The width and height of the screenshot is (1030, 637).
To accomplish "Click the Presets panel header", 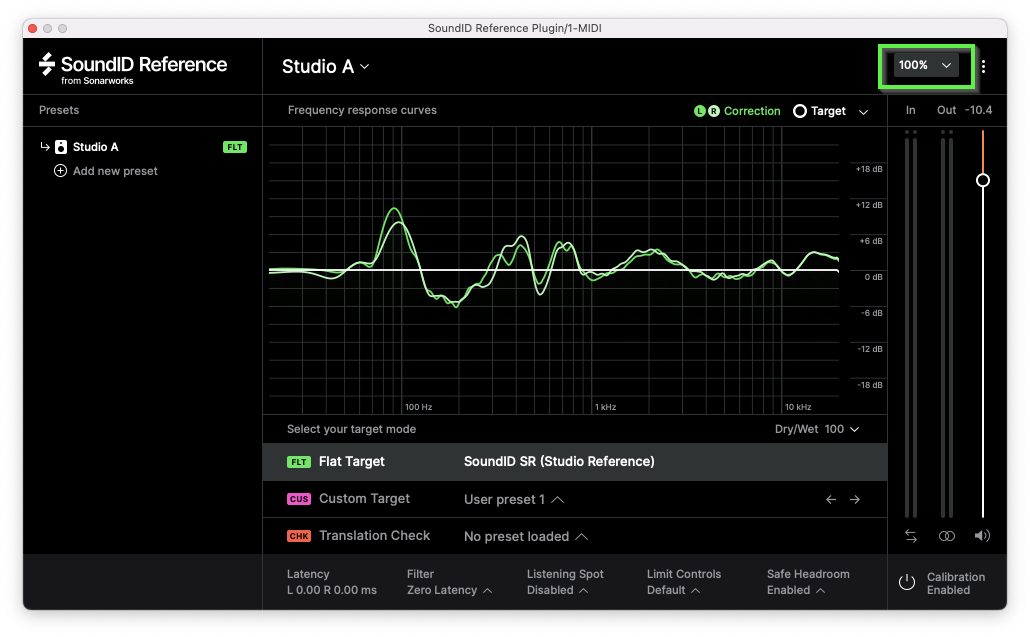I will (x=59, y=110).
